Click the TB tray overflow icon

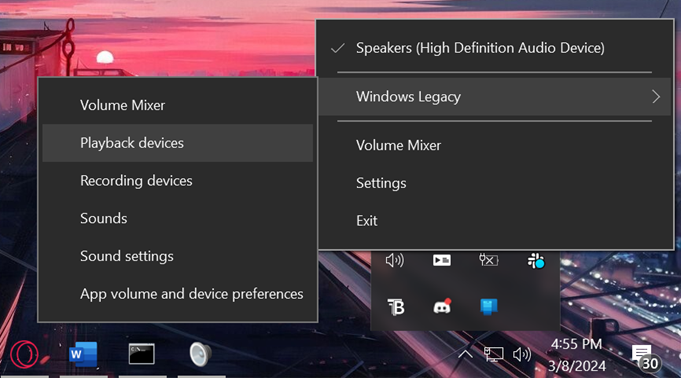coord(396,307)
